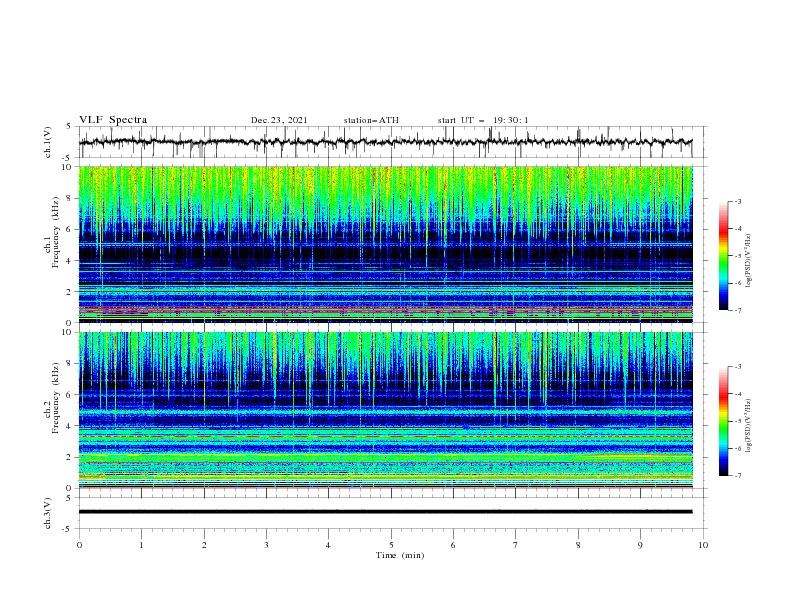Click x-axis tick label "5" minutes
Viewport: 792px width, 612px height.
coord(391,545)
